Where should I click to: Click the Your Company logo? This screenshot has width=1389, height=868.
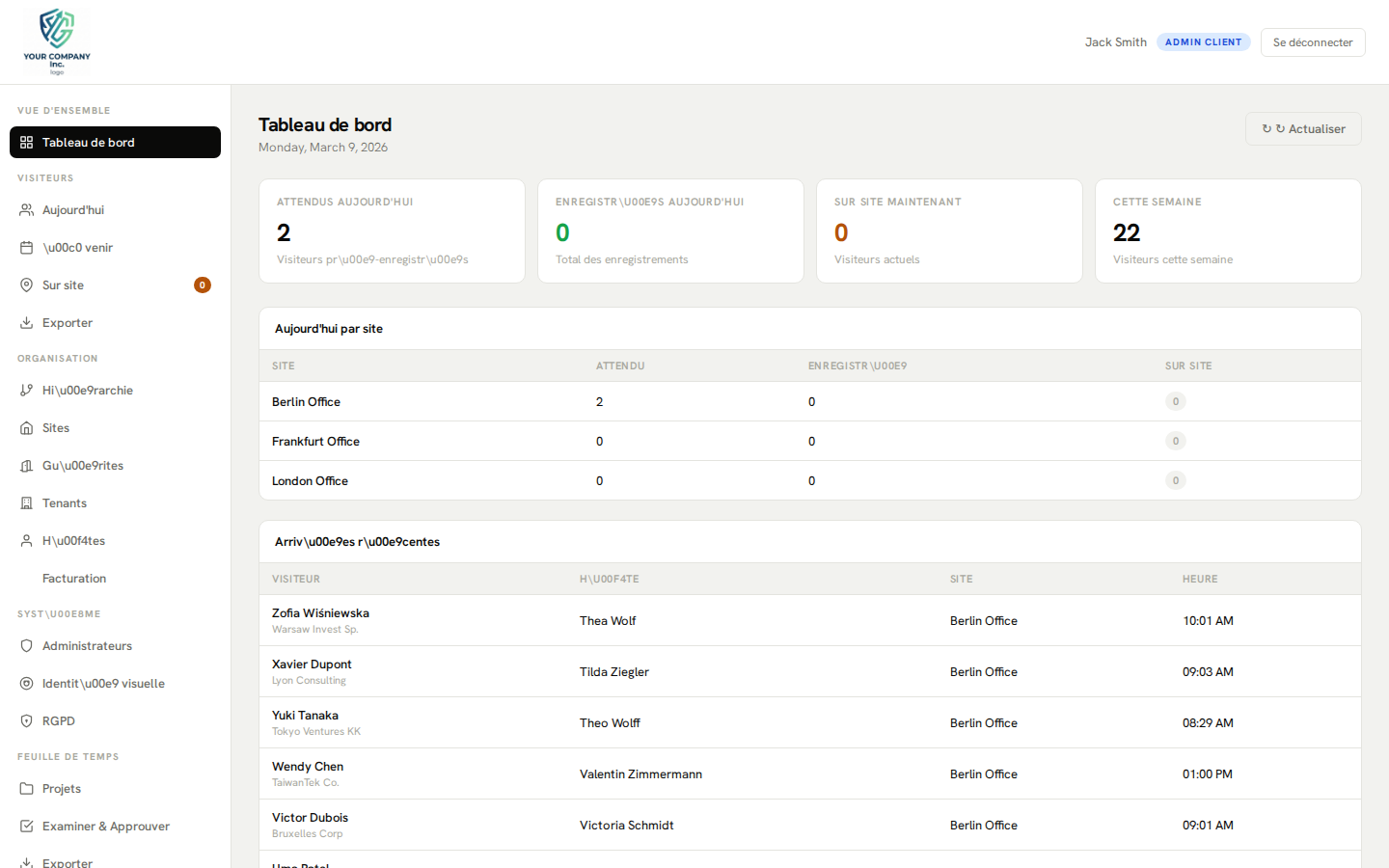point(57,41)
